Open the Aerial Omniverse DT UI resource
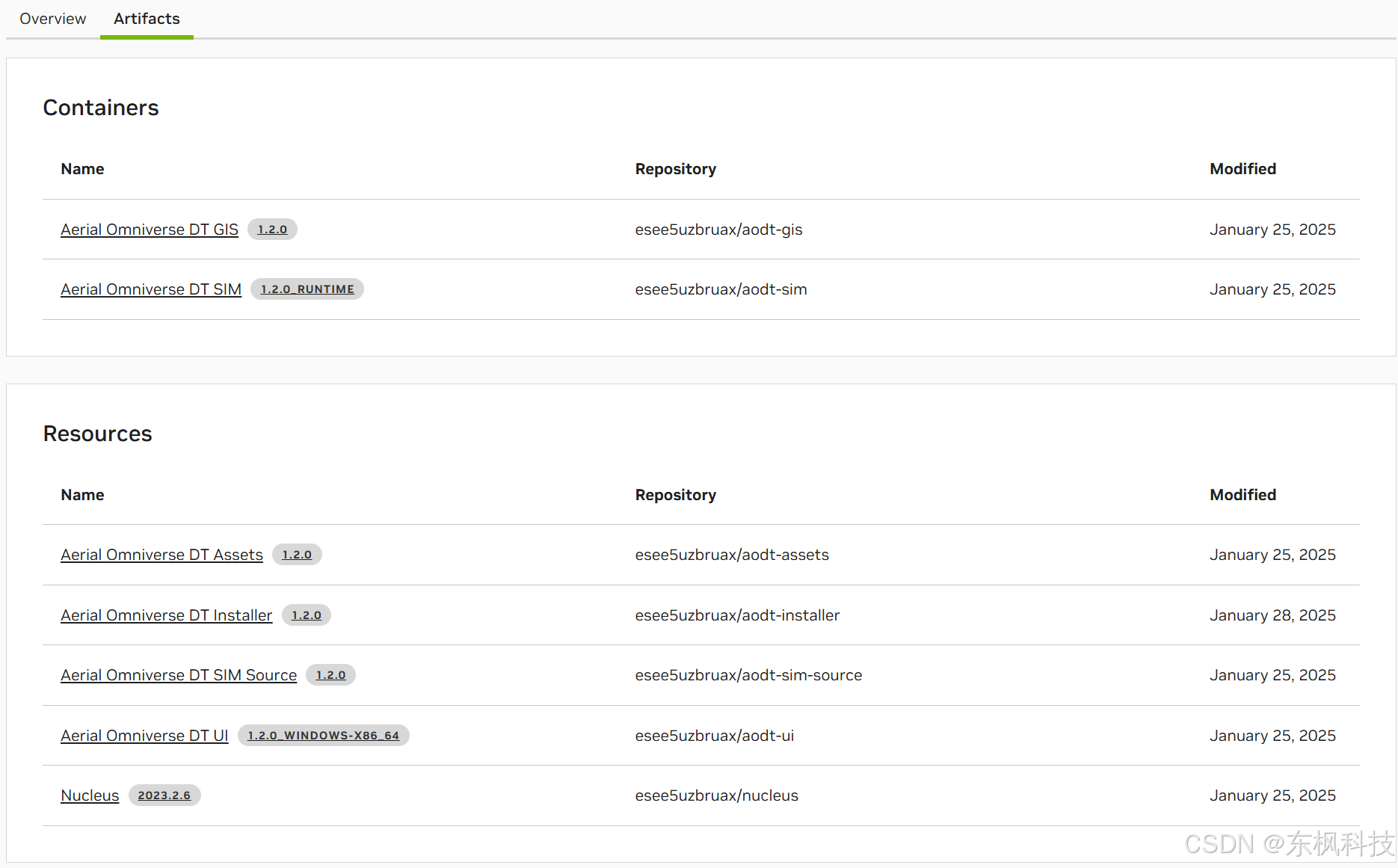The width and height of the screenshot is (1398, 868). pyautogui.click(x=144, y=736)
